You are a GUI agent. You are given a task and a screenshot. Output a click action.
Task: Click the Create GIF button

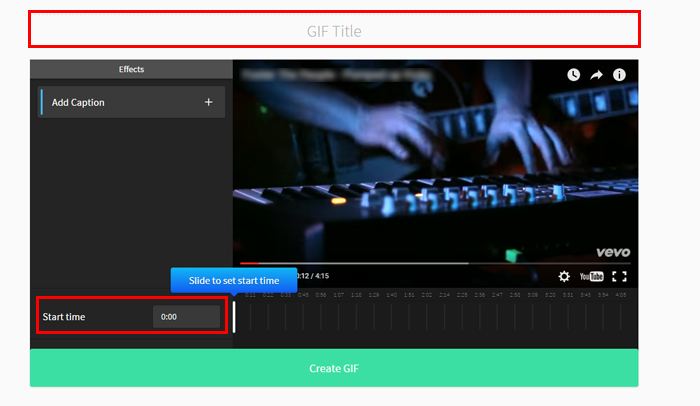(334, 368)
